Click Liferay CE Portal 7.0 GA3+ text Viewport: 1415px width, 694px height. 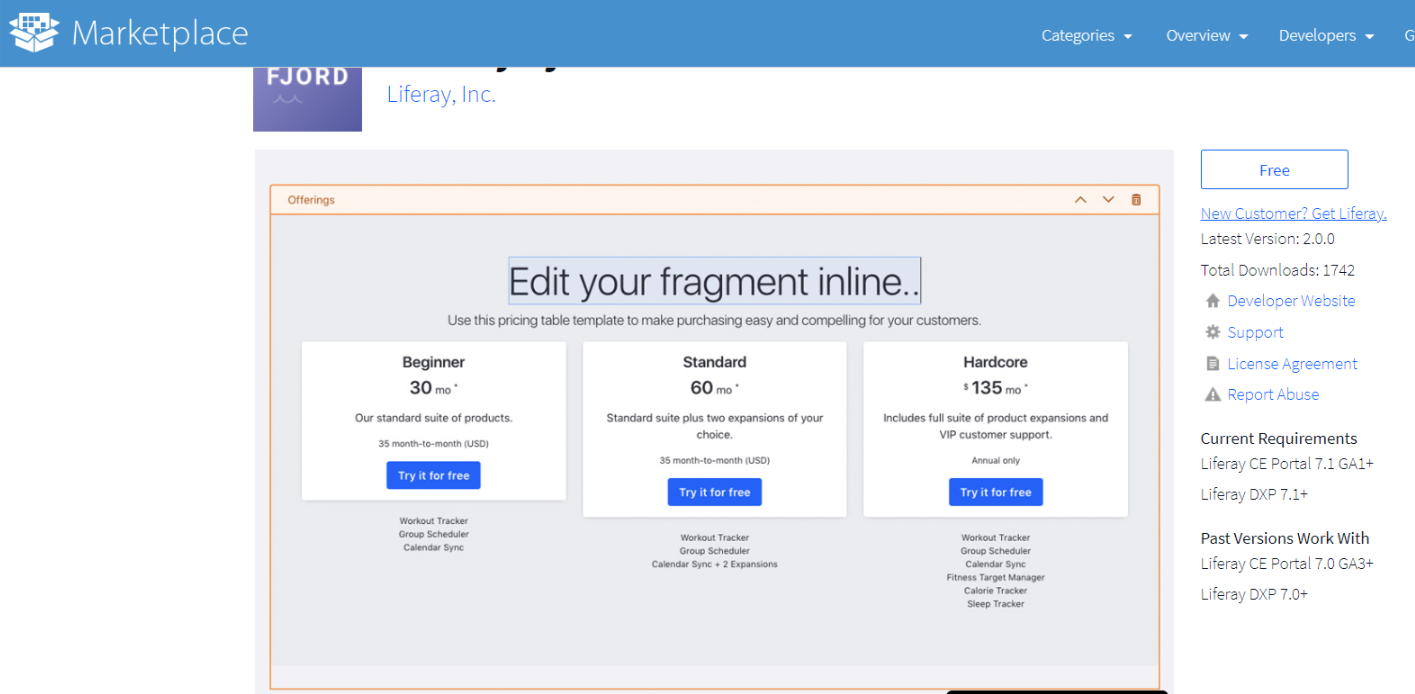[x=1287, y=564]
